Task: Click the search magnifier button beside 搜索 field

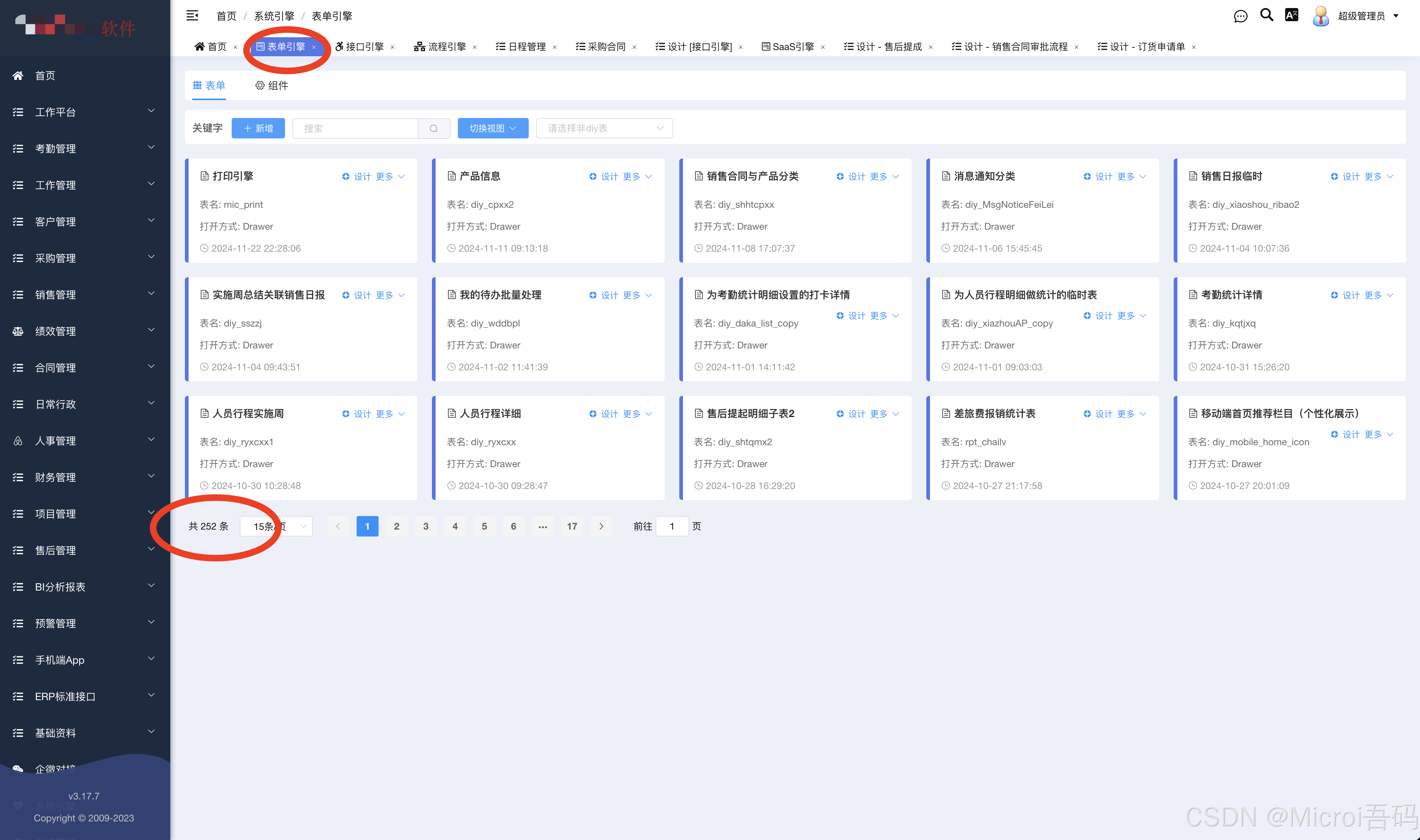Action: point(434,129)
